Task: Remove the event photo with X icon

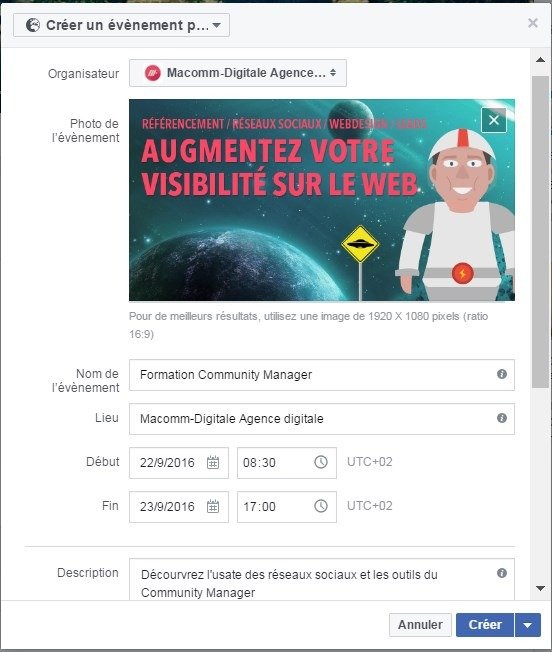Action: (494, 120)
